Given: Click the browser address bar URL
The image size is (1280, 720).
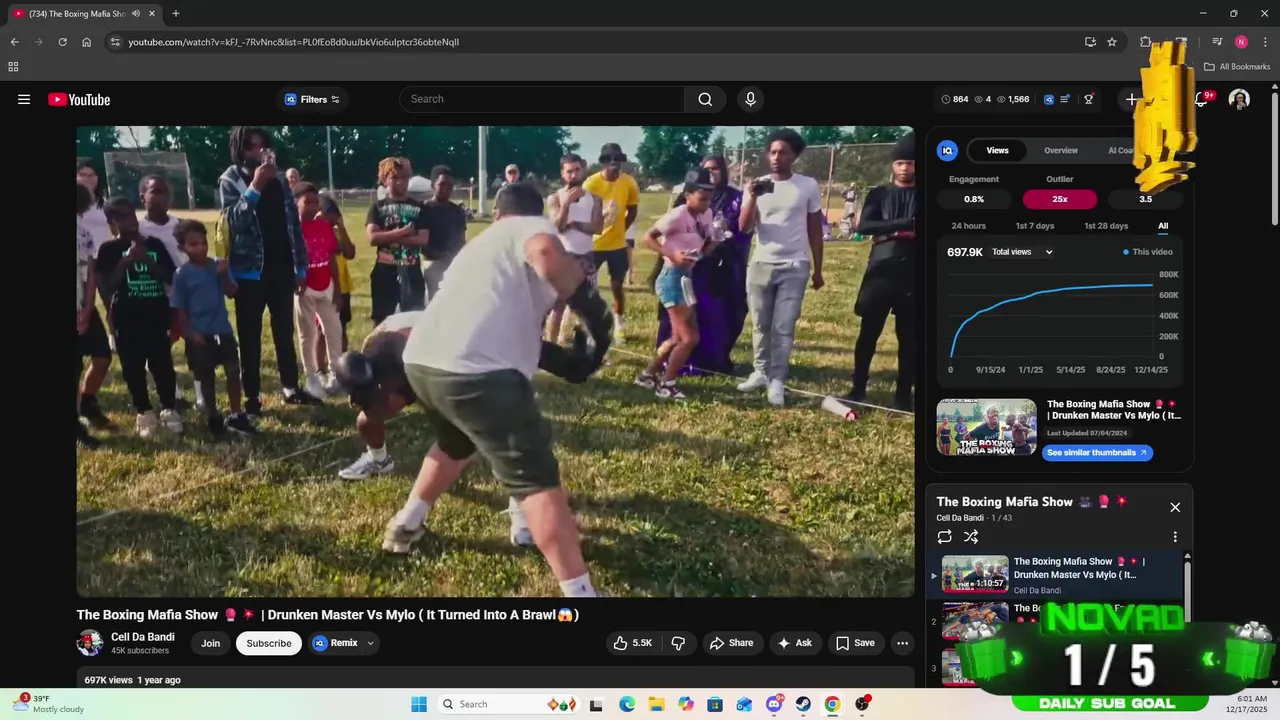Looking at the screenshot, I should [x=294, y=42].
